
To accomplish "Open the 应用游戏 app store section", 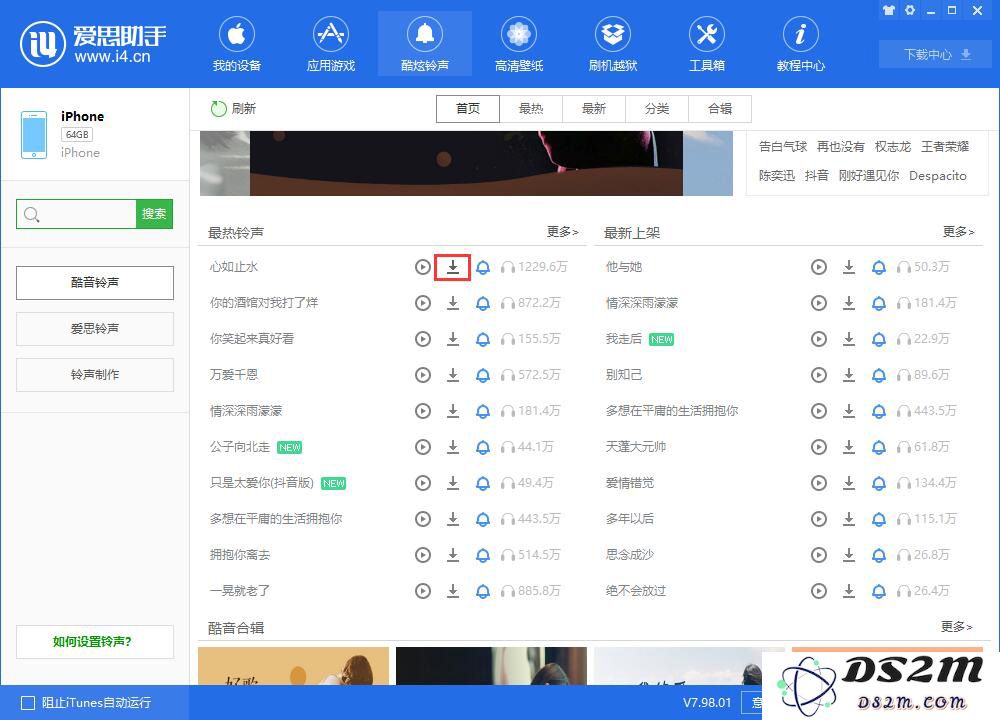I will pyautogui.click(x=330, y=45).
